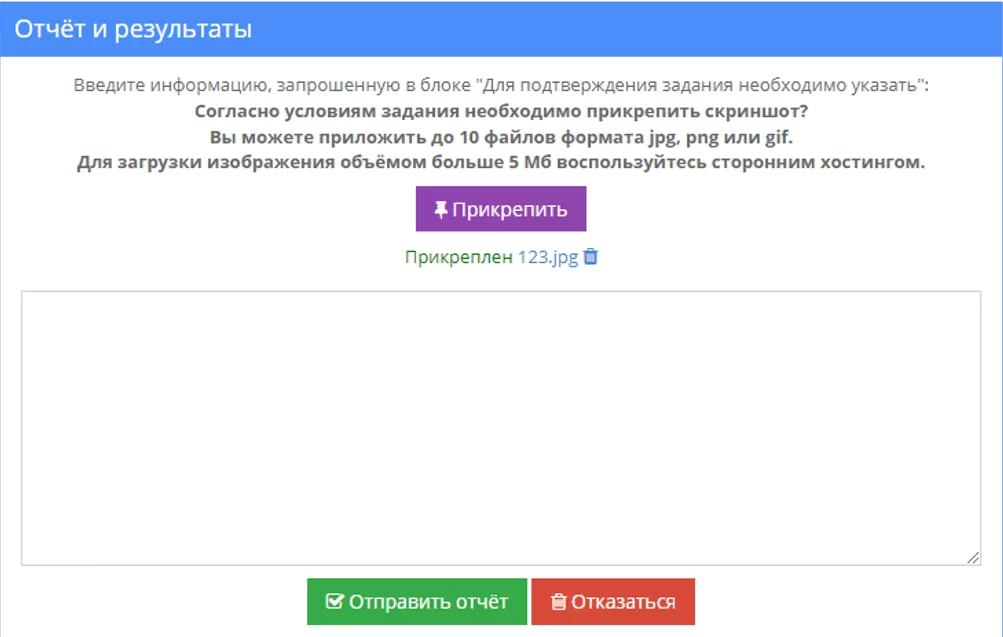
Task: Click the Отчёт и результаты header
Action: 133,29
